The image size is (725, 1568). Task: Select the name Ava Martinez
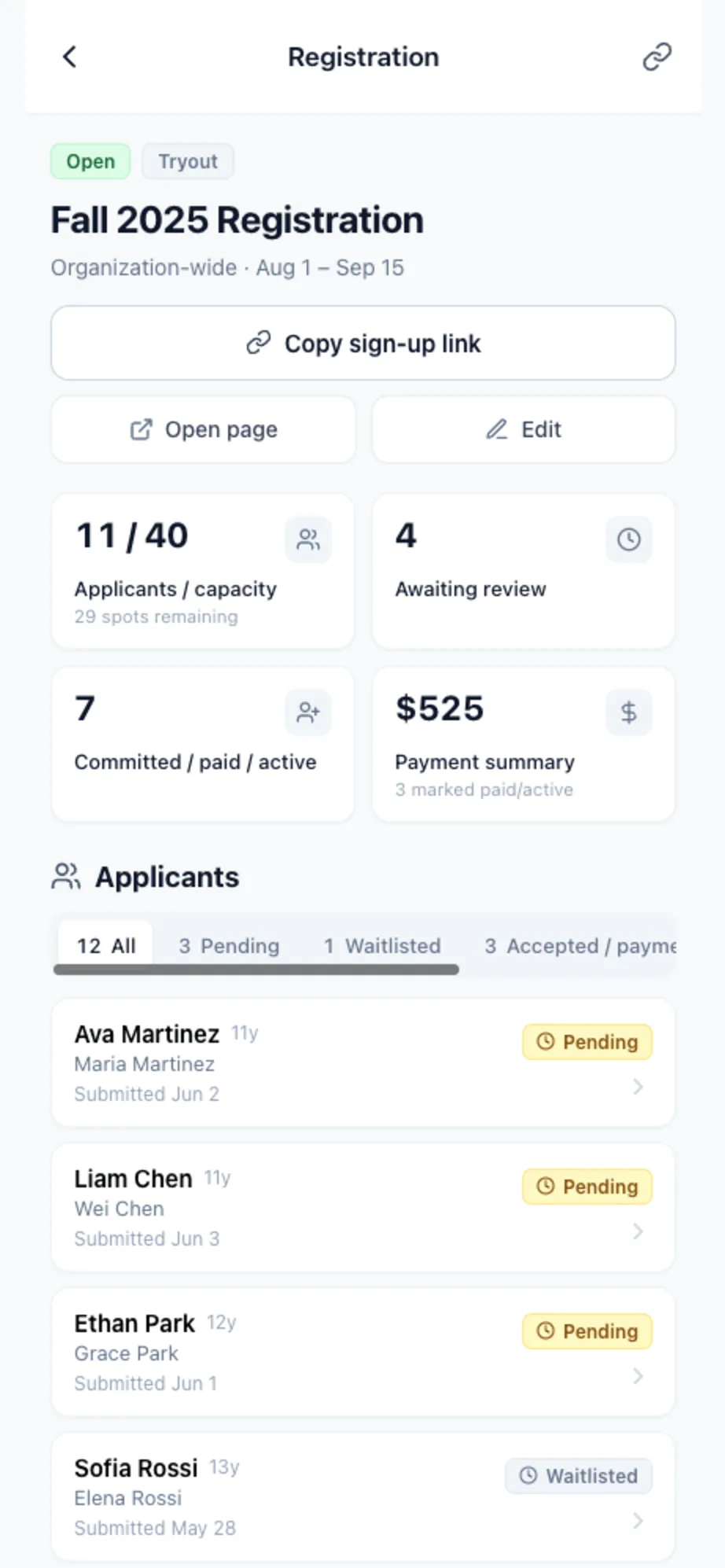[147, 1034]
